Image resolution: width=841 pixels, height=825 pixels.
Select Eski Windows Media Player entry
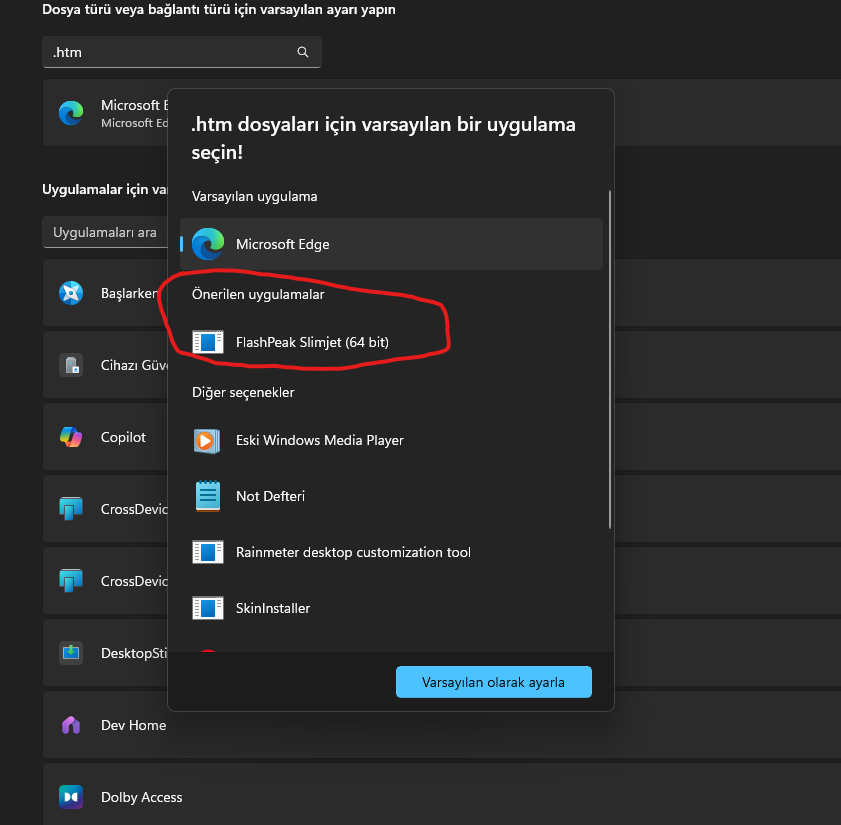tap(391, 440)
